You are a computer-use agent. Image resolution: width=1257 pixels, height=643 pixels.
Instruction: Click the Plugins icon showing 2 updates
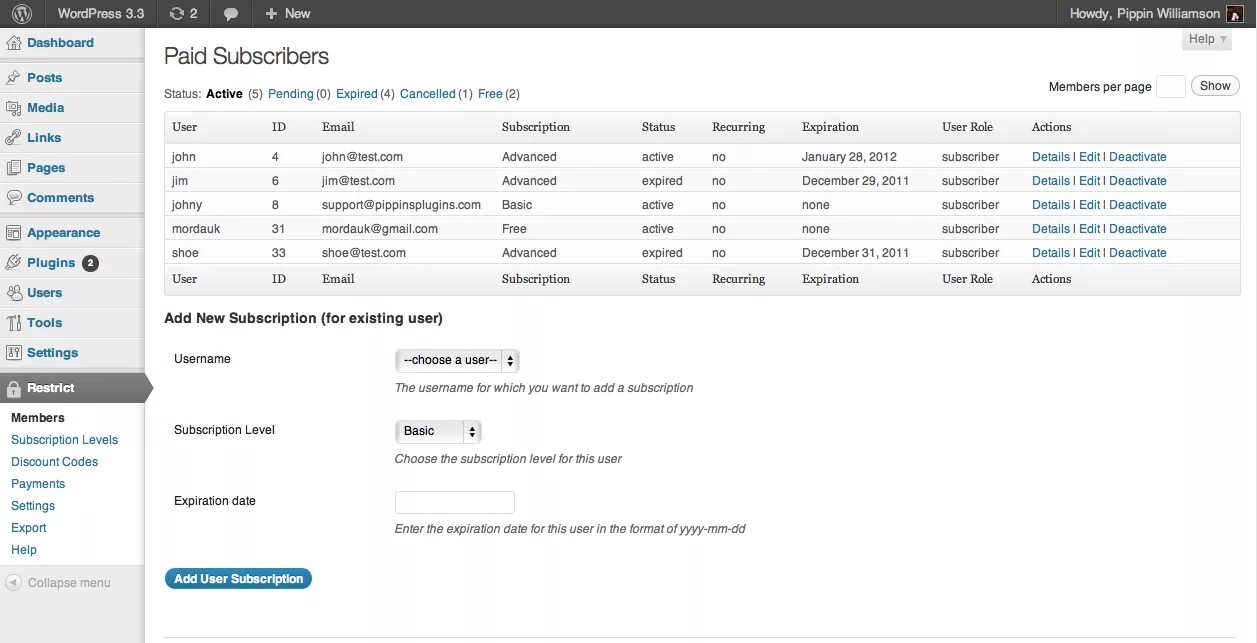pyautogui.click(x=16, y=262)
